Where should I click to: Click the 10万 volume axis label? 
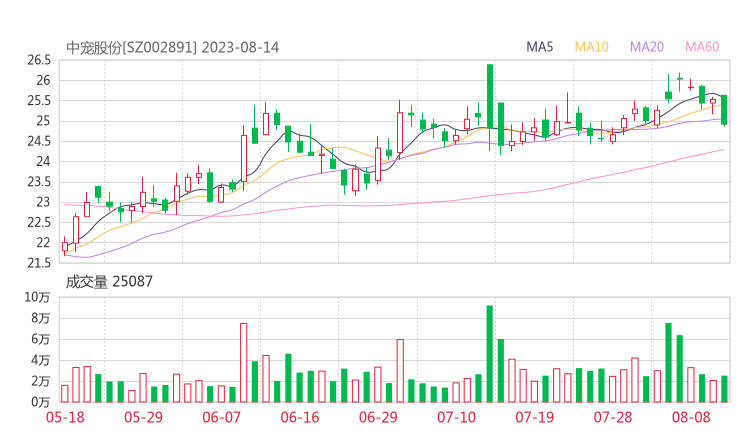(x=38, y=297)
